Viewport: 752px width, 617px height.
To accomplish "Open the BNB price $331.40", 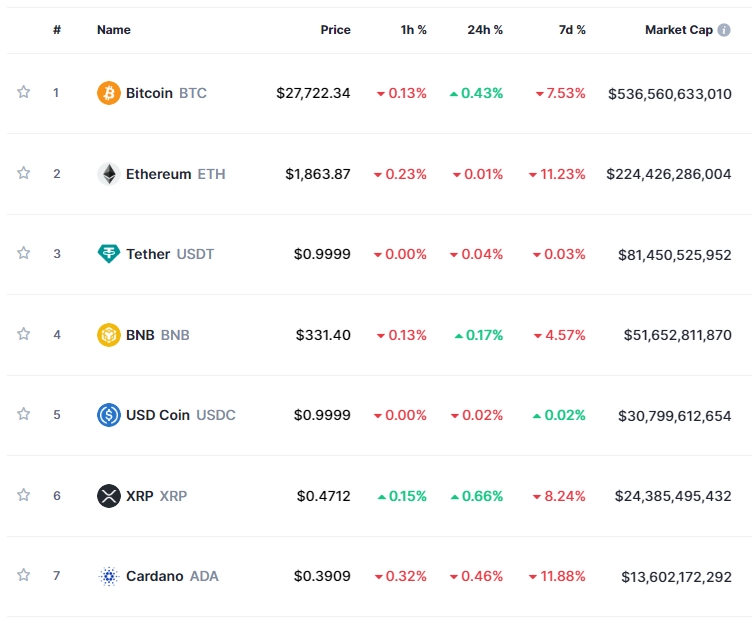I will [323, 335].
